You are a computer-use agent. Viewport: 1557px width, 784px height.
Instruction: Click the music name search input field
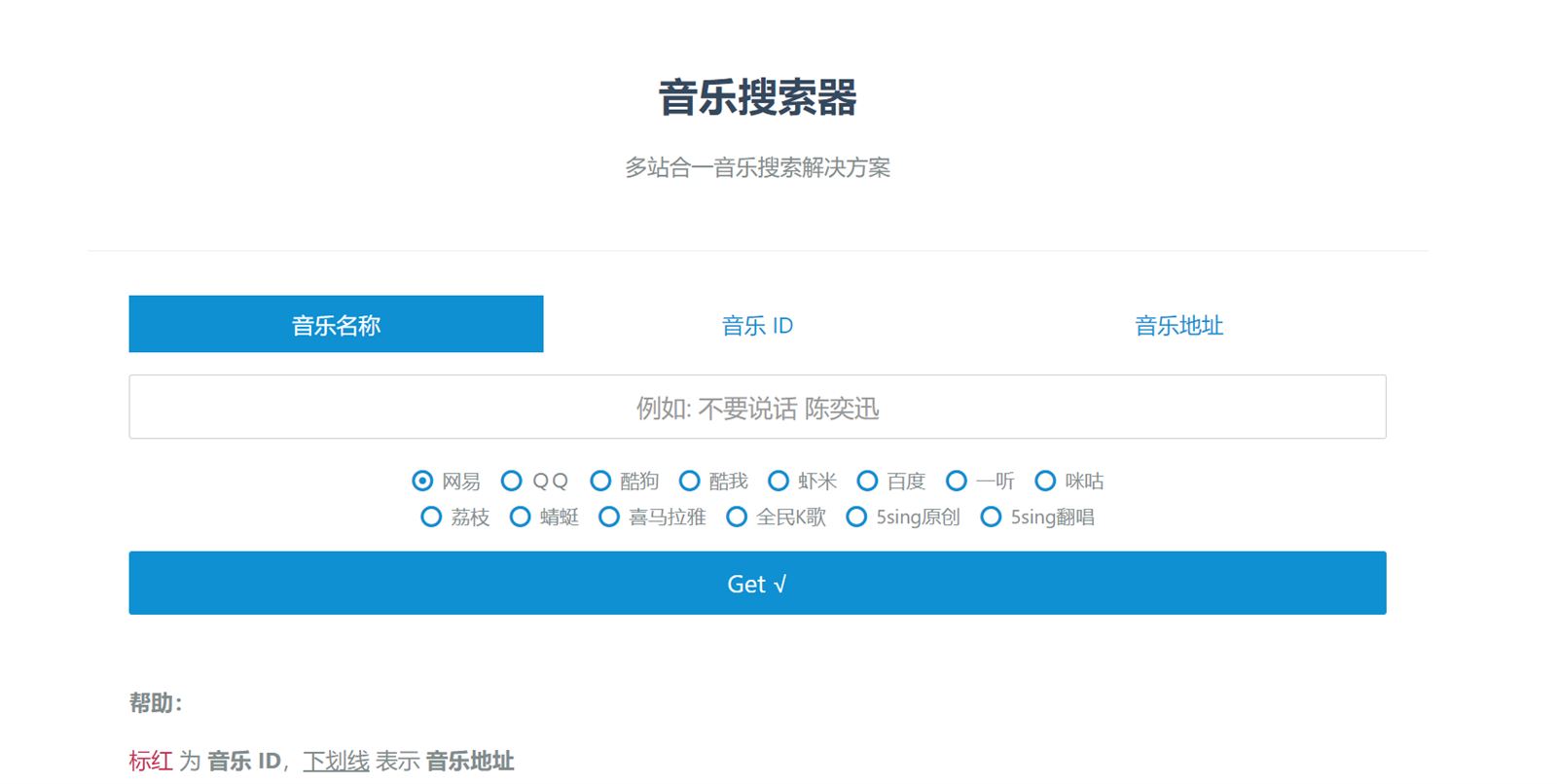coord(757,408)
